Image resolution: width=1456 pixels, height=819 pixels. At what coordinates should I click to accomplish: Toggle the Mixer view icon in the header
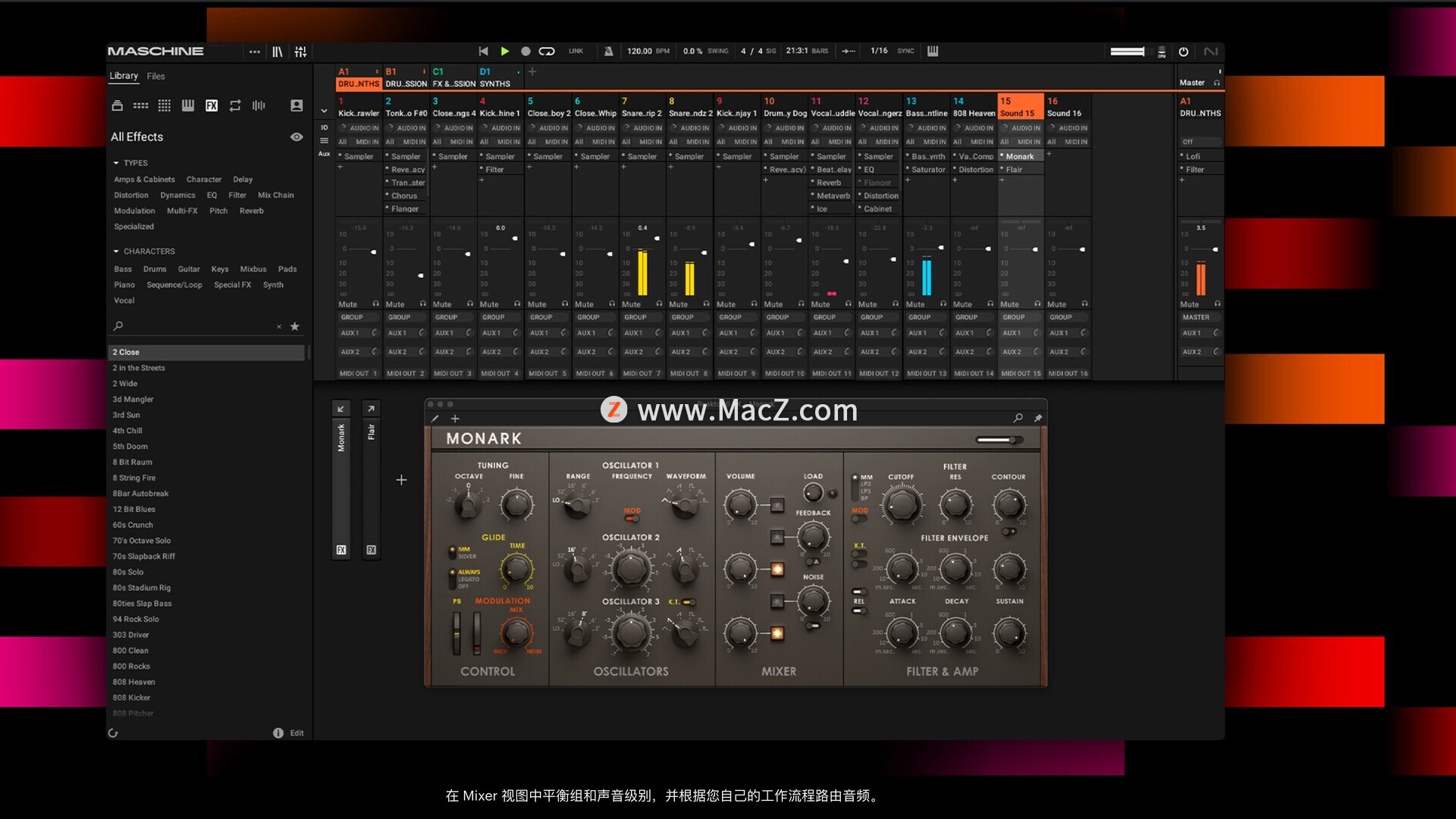(x=301, y=52)
